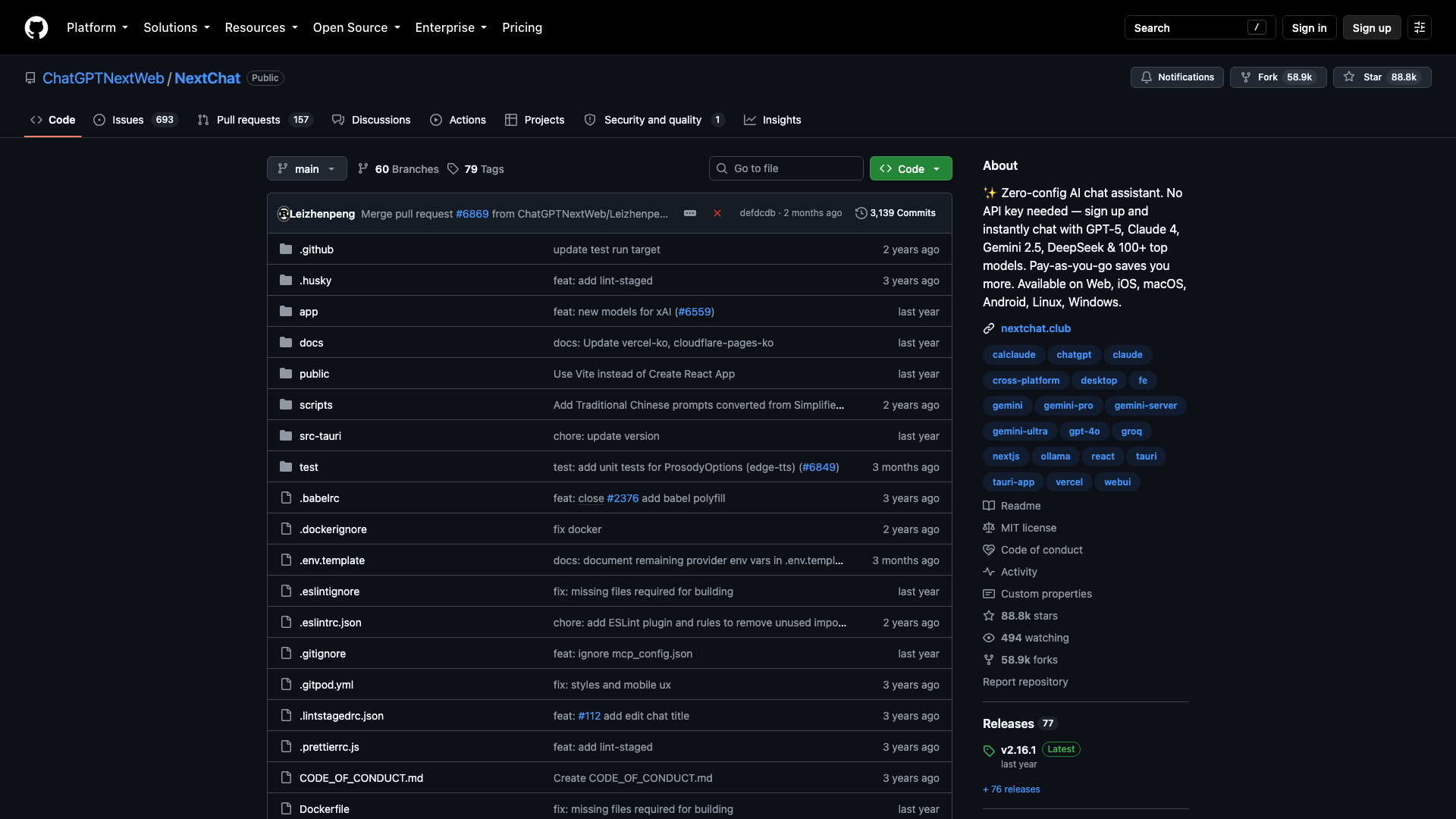Click the link icon beside nextchat.club
The height and width of the screenshot is (819, 1456).
pyautogui.click(x=989, y=328)
